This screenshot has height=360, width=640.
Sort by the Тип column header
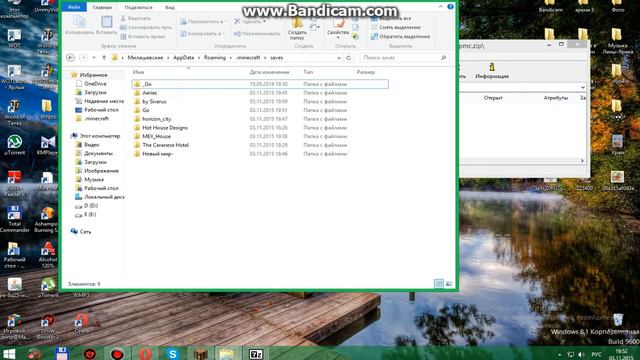(308, 72)
